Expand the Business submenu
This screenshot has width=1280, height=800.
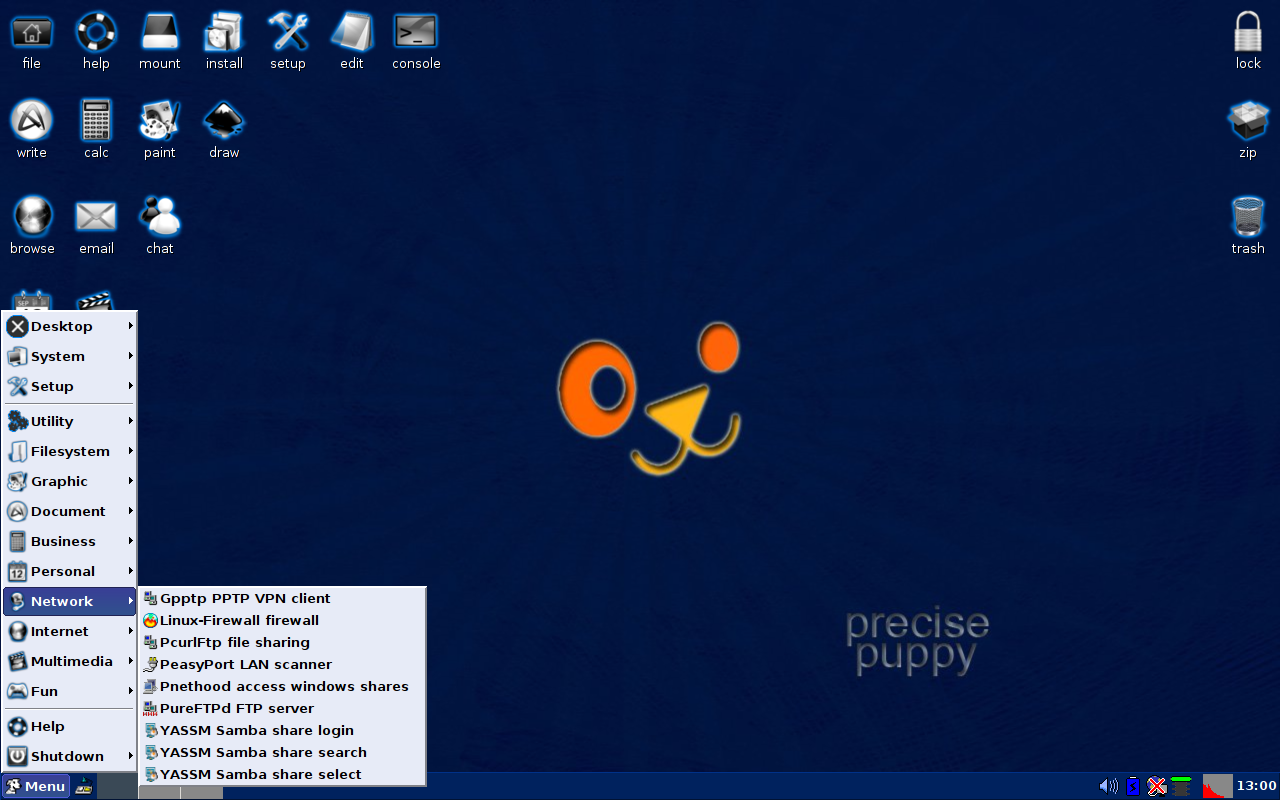(70, 541)
